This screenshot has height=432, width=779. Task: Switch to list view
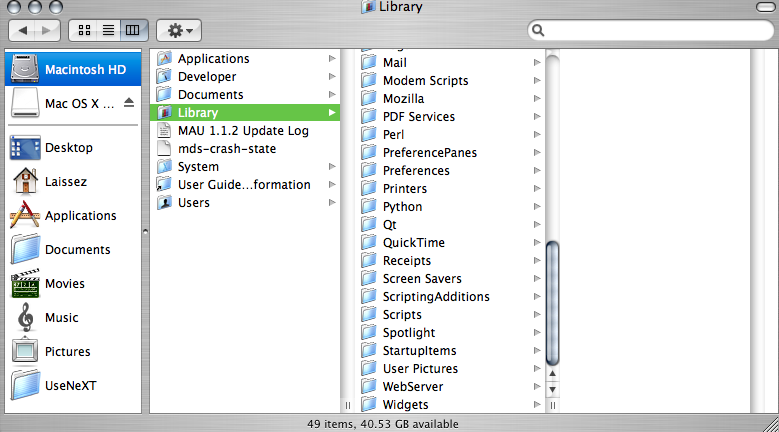point(108,30)
